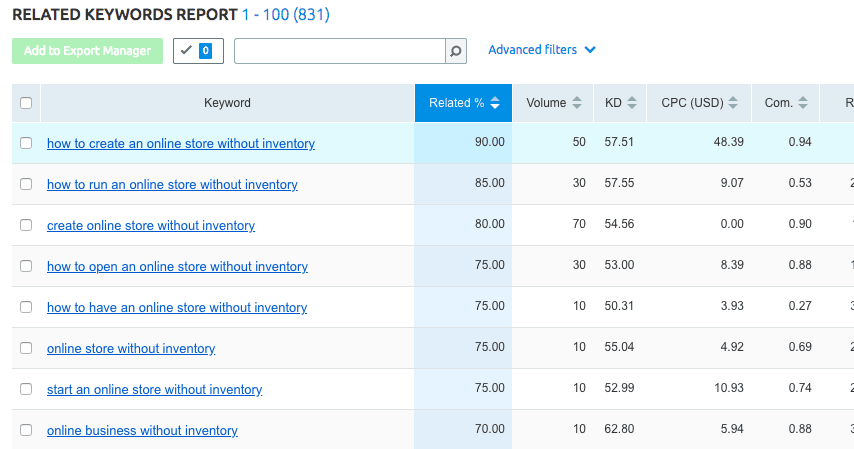Image resolution: width=854 pixels, height=449 pixels.
Task: Expand the Advanced filters dropdown
Action: pos(541,50)
